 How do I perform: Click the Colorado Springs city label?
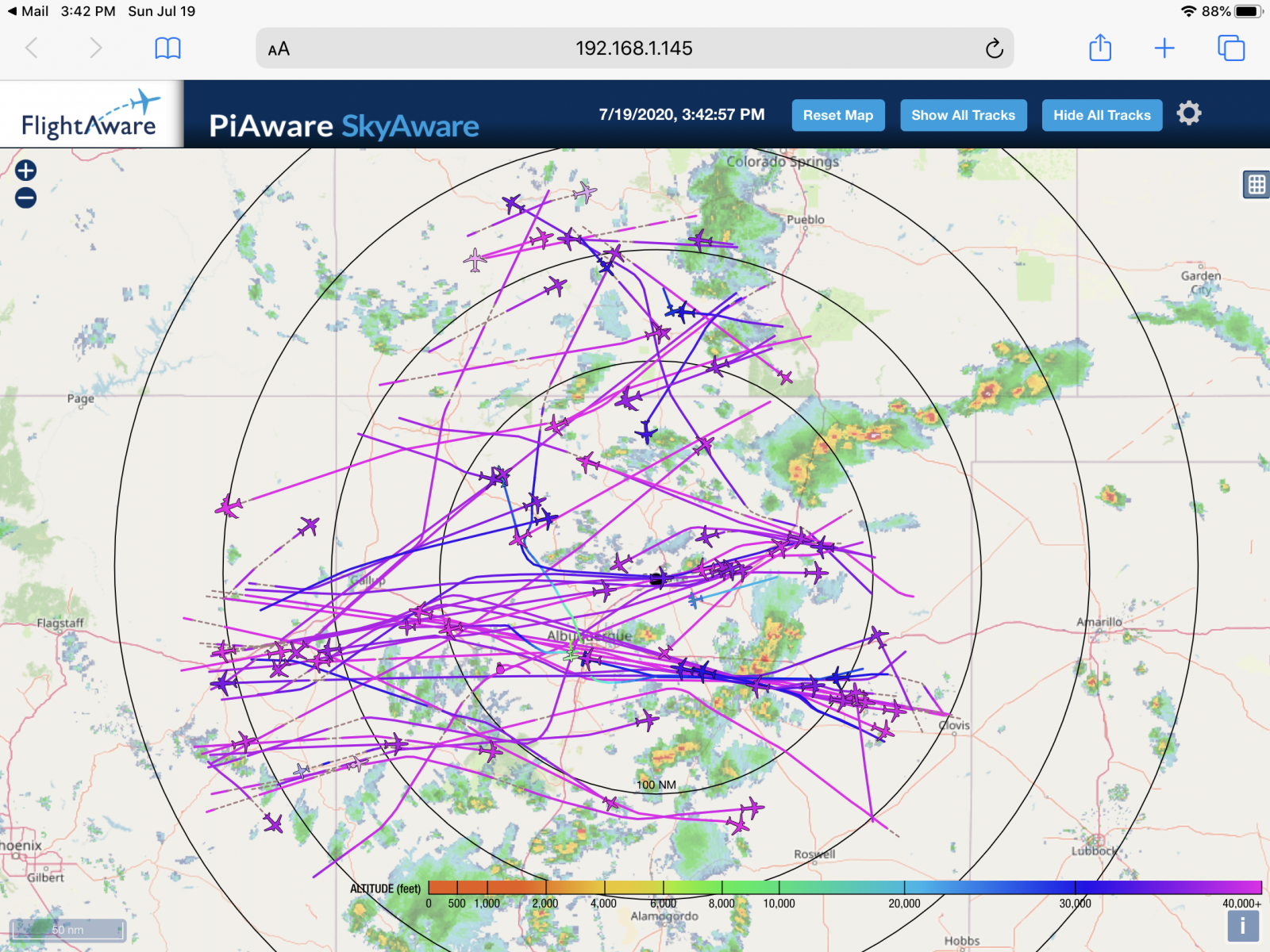tap(783, 161)
